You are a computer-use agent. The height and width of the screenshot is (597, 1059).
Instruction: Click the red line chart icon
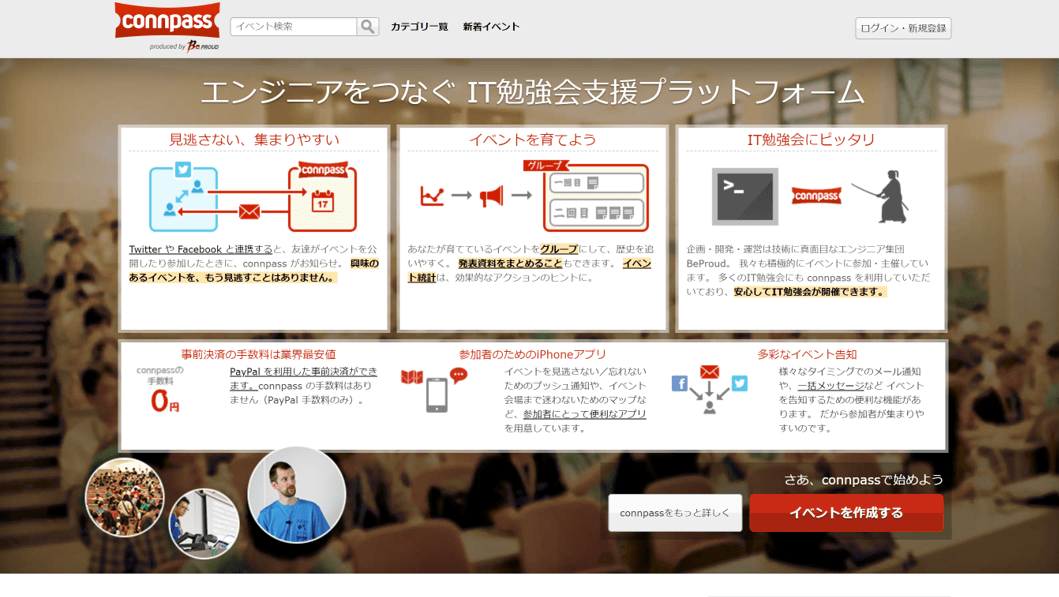(x=432, y=196)
